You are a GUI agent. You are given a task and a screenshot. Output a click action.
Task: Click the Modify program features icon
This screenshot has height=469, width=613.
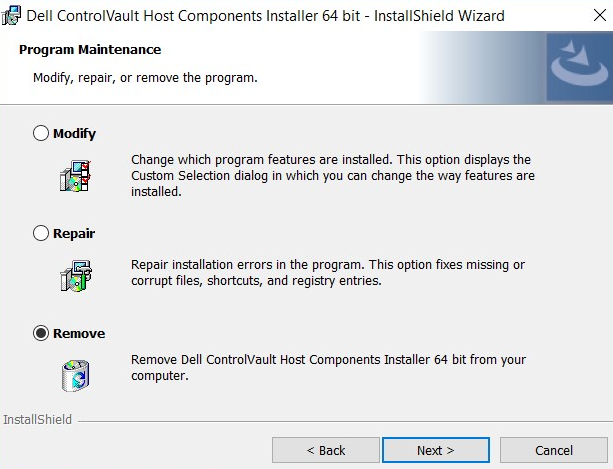(x=76, y=173)
